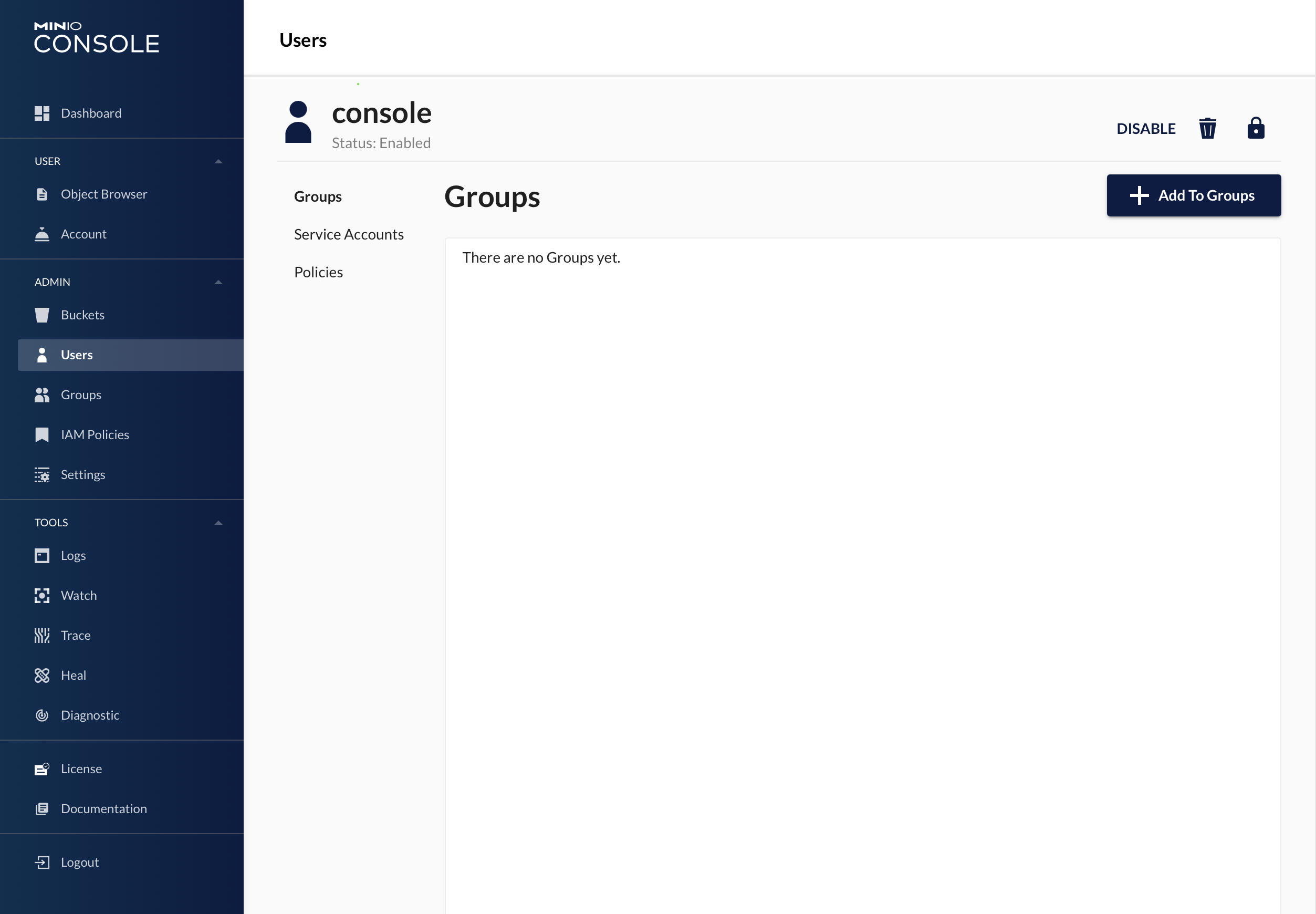Click the IAM Policies bookmark icon
Viewport: 1316px width, 914px height.
coord(42,434)
